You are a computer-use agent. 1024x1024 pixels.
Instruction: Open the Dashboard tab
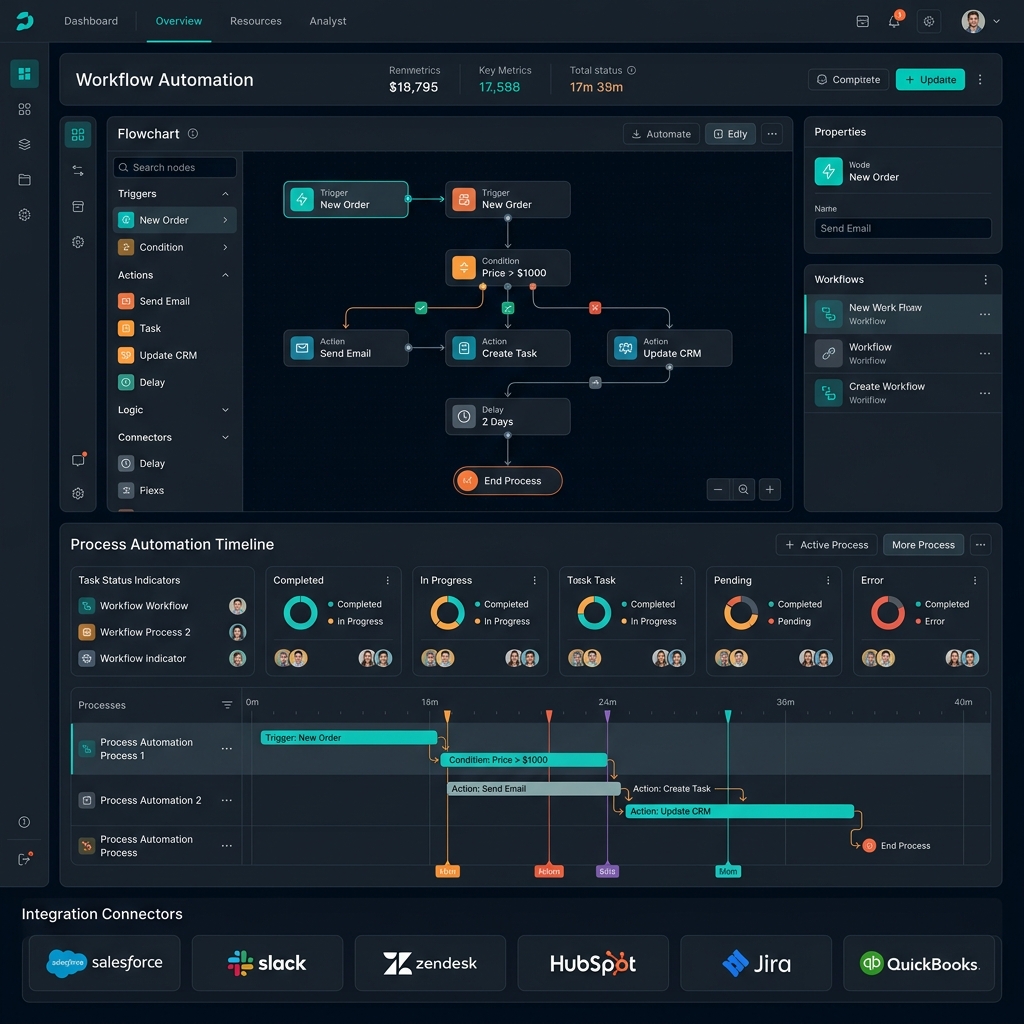(91, 21)
